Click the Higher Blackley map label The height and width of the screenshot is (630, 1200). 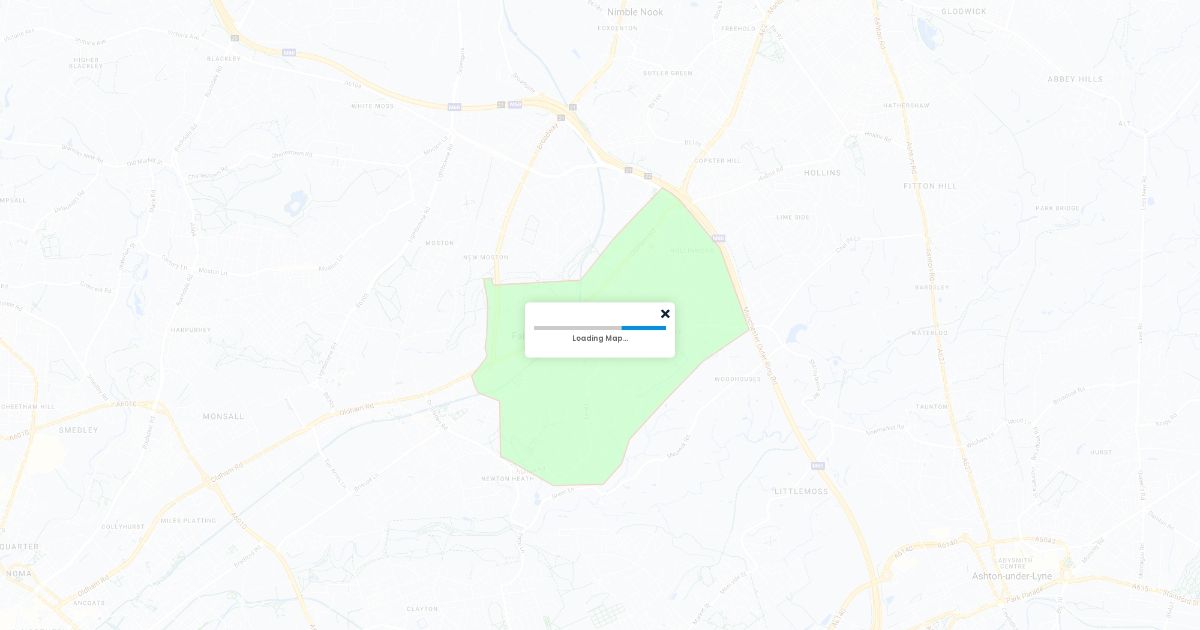86,63
